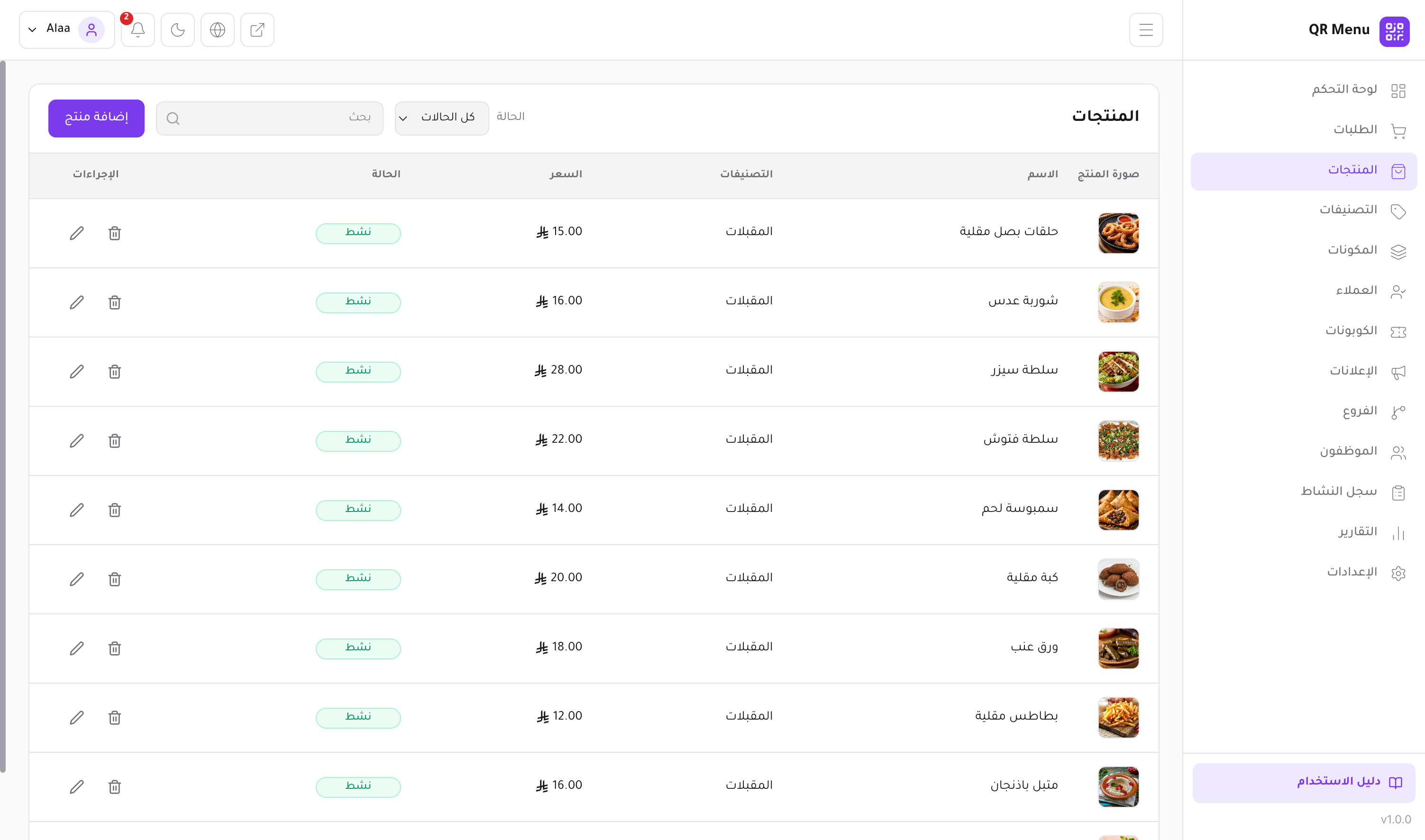Open external menu link icon
The height and width of the screenshot is (840, 1425).
(257, 30)
